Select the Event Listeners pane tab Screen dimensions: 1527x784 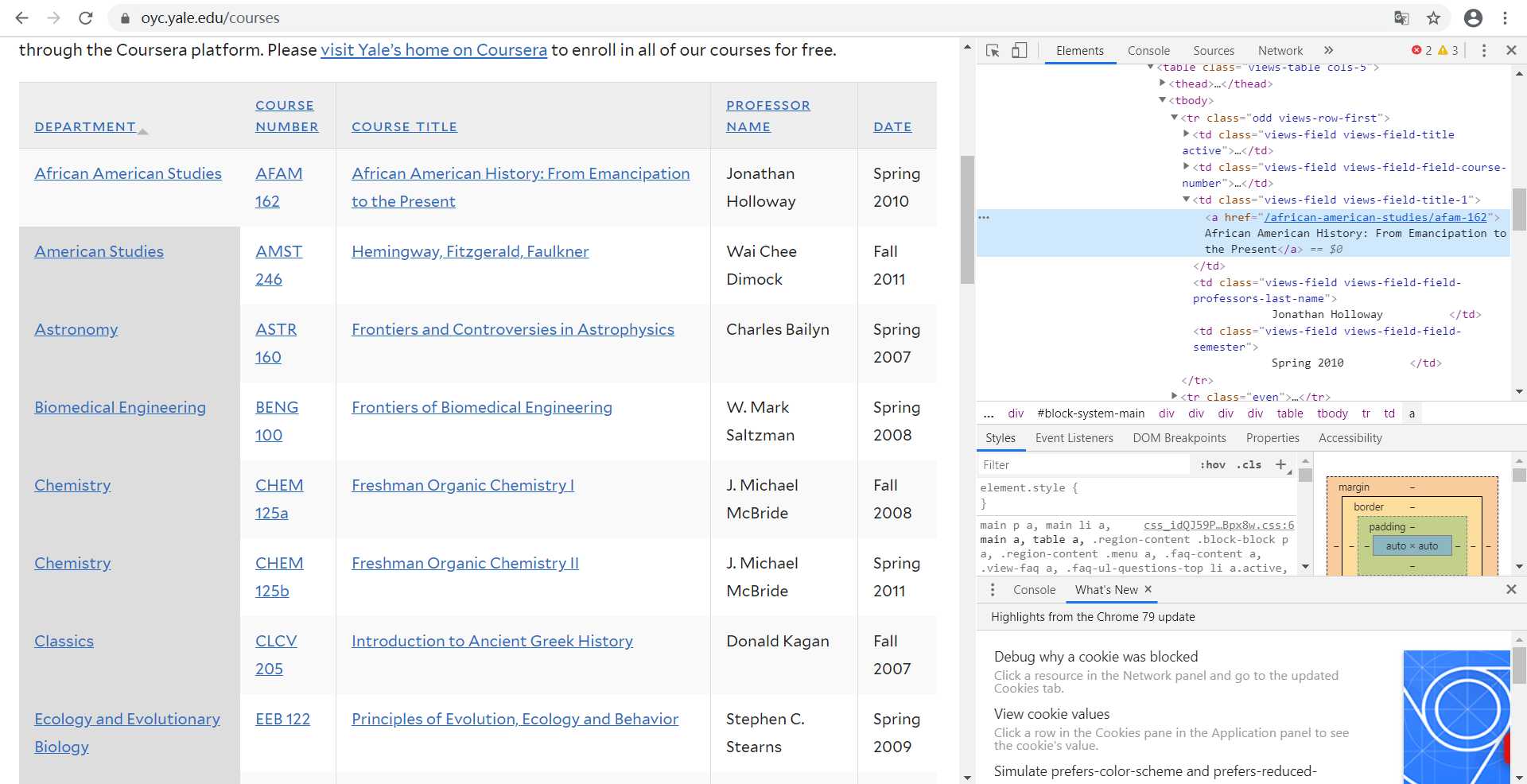[1074, 438]
